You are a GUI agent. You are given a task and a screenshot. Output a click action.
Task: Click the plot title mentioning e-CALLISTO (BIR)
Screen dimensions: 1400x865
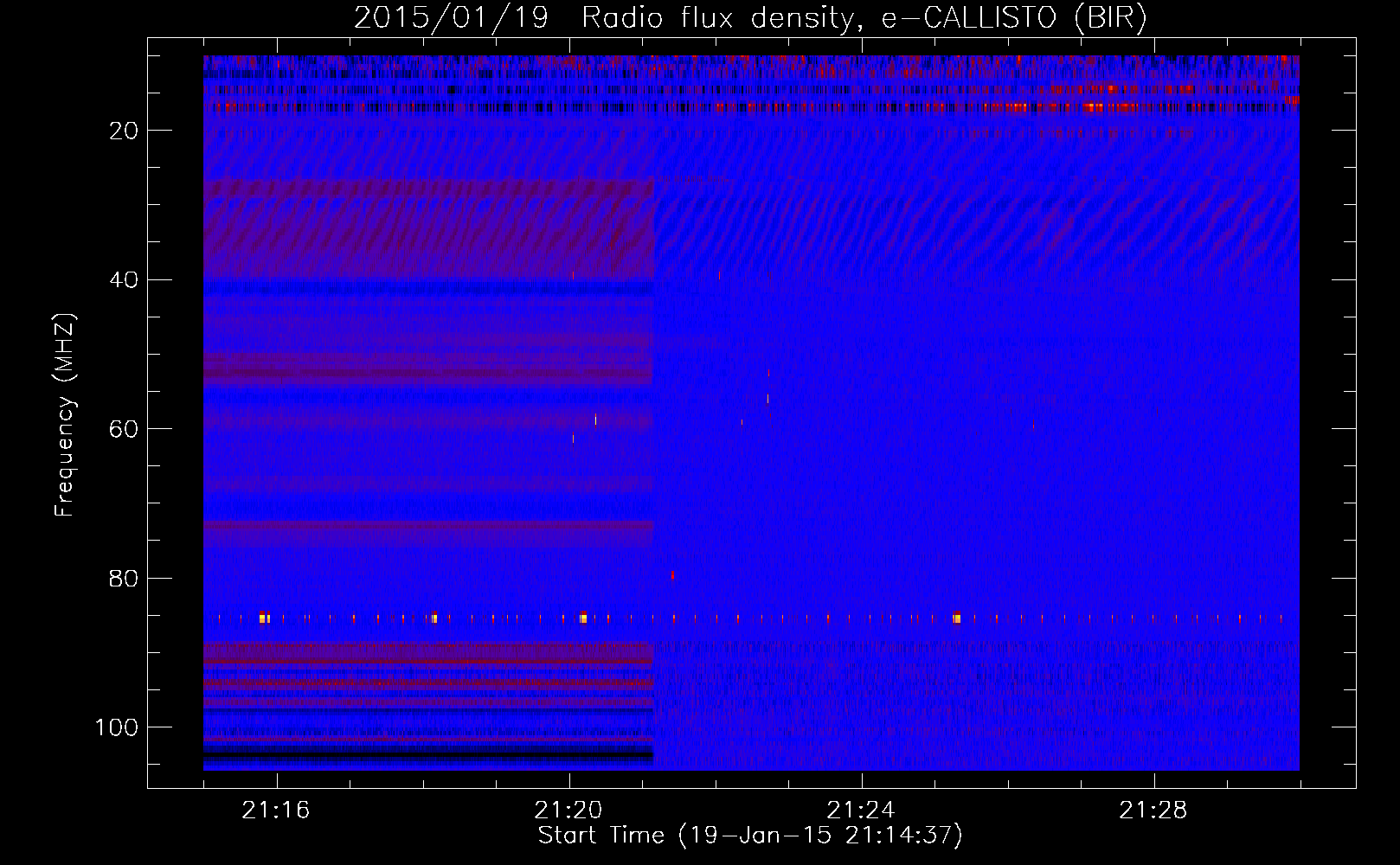tap(750, 18)
